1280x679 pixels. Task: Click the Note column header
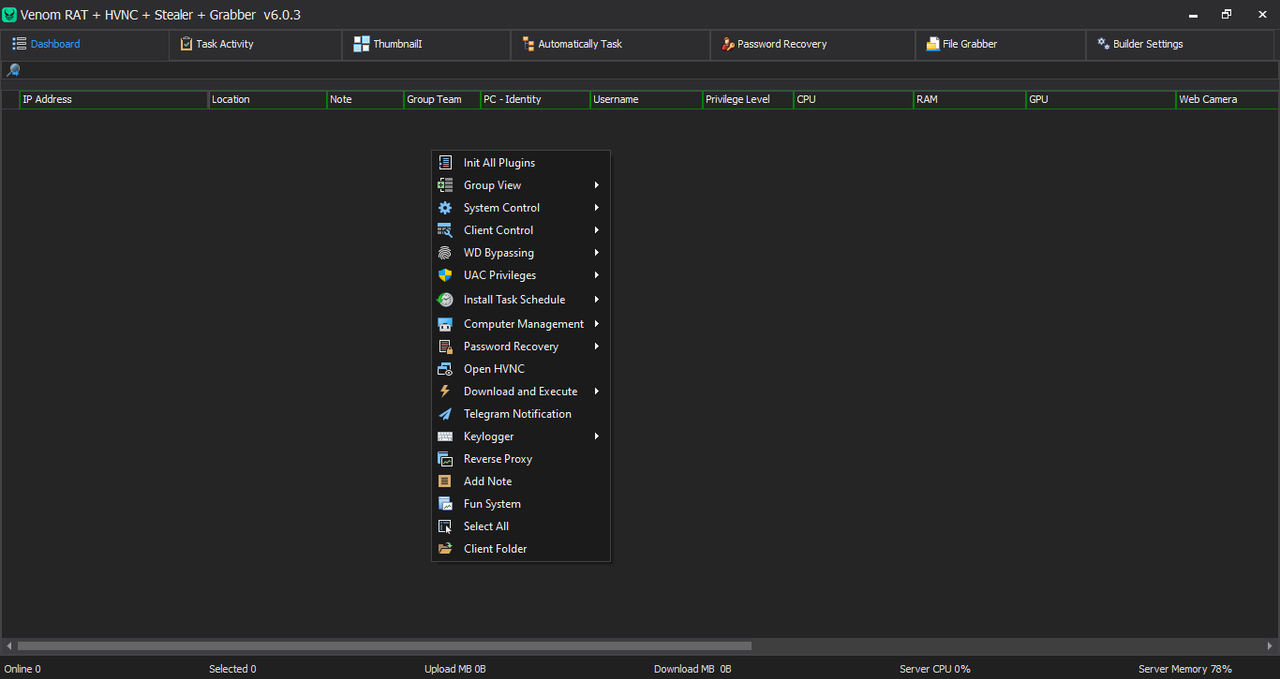point(365,99)
